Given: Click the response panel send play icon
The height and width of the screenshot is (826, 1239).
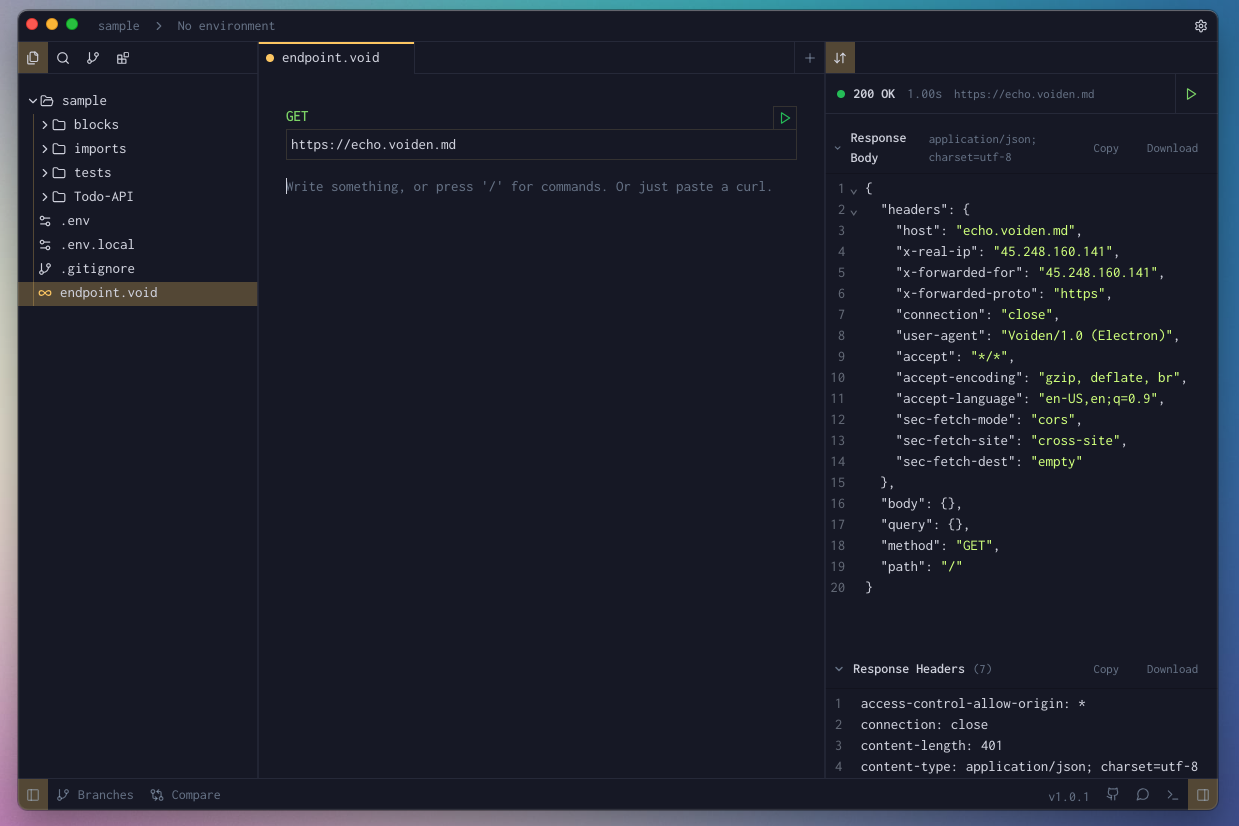Looking at the screenshot, I should [x=1191, y=94].
